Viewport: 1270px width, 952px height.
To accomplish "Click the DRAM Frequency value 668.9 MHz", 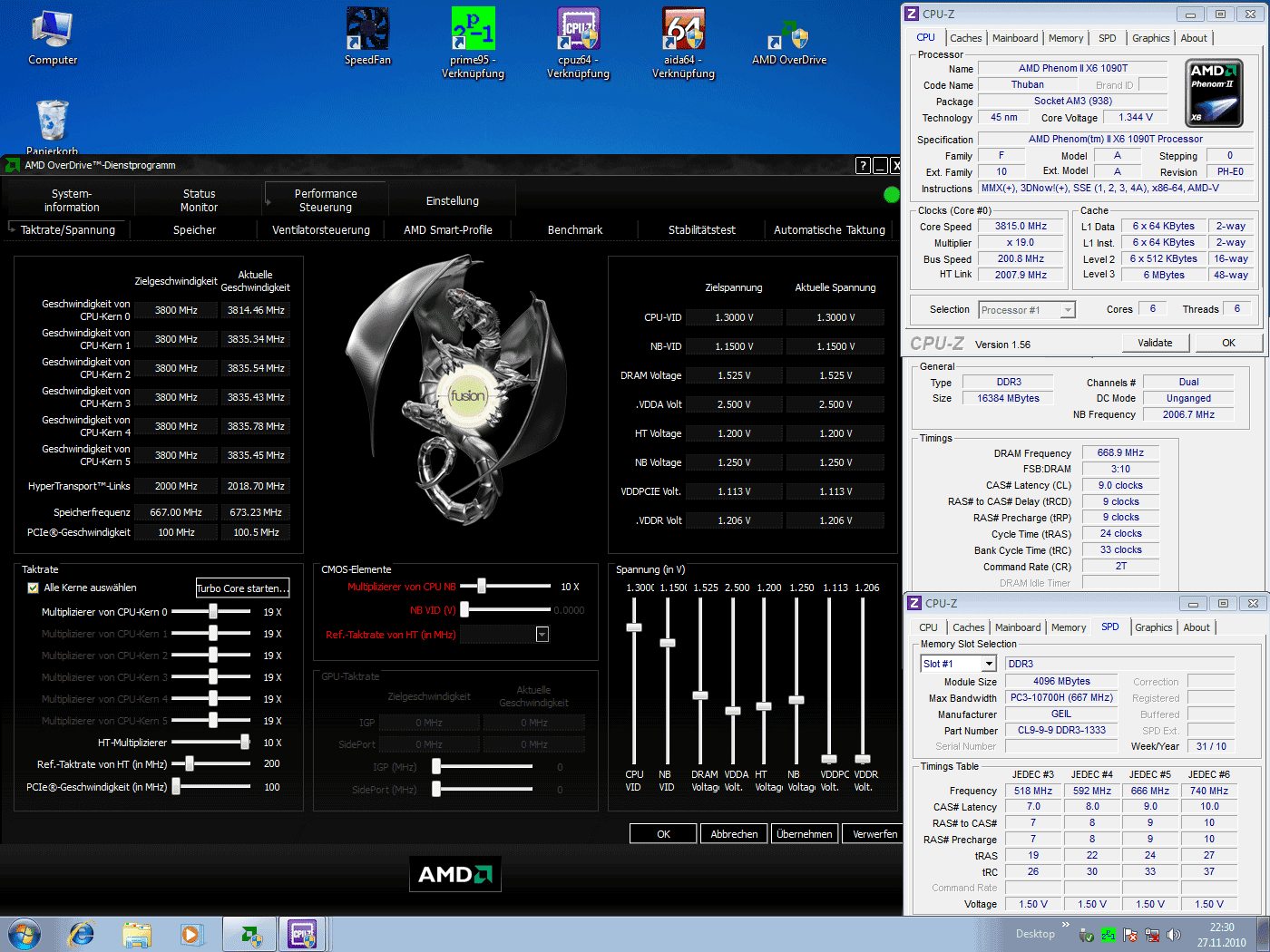I will (1120, 452).
